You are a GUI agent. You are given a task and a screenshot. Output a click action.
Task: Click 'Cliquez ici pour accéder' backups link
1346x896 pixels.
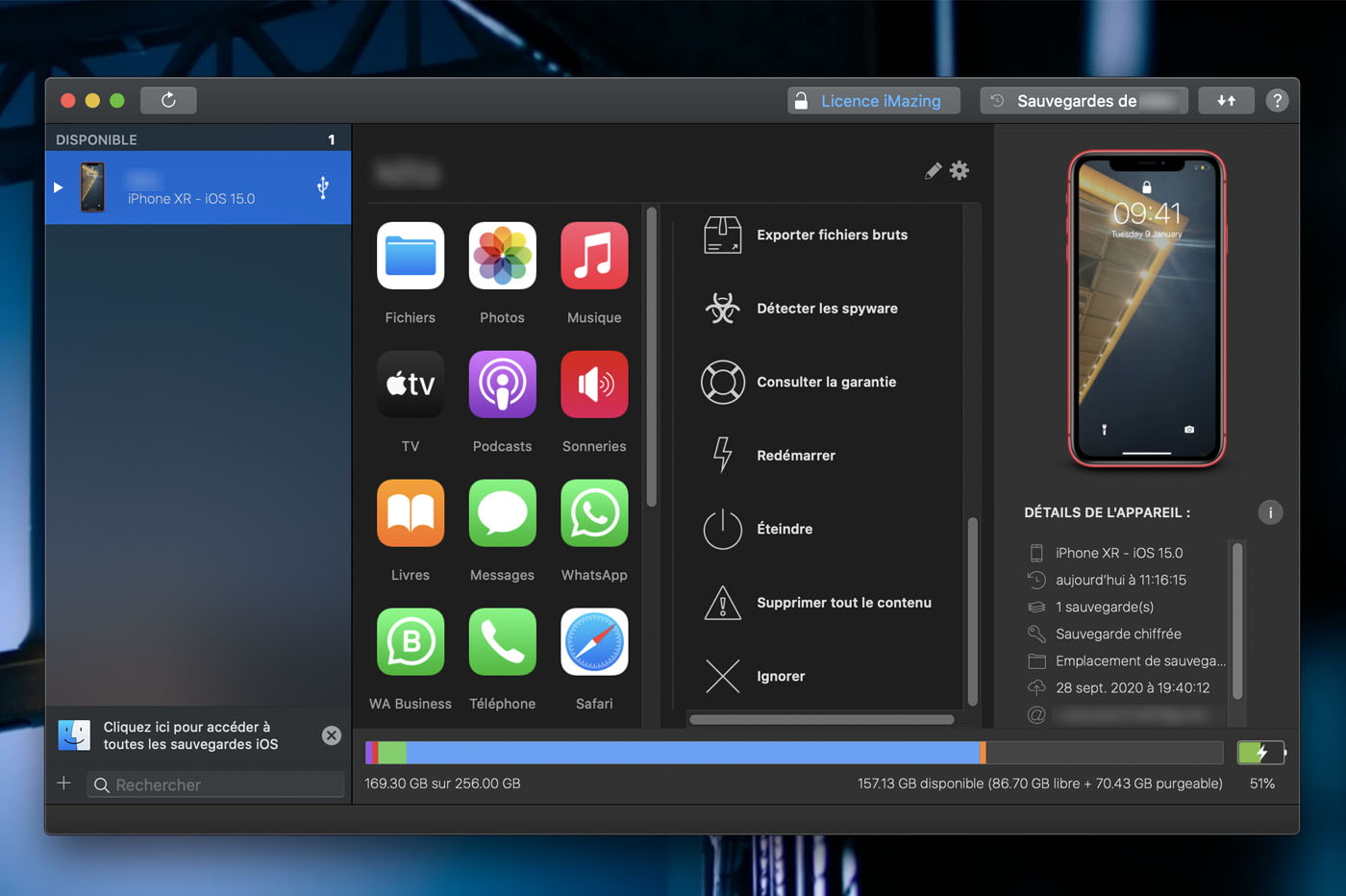[190, 735]
